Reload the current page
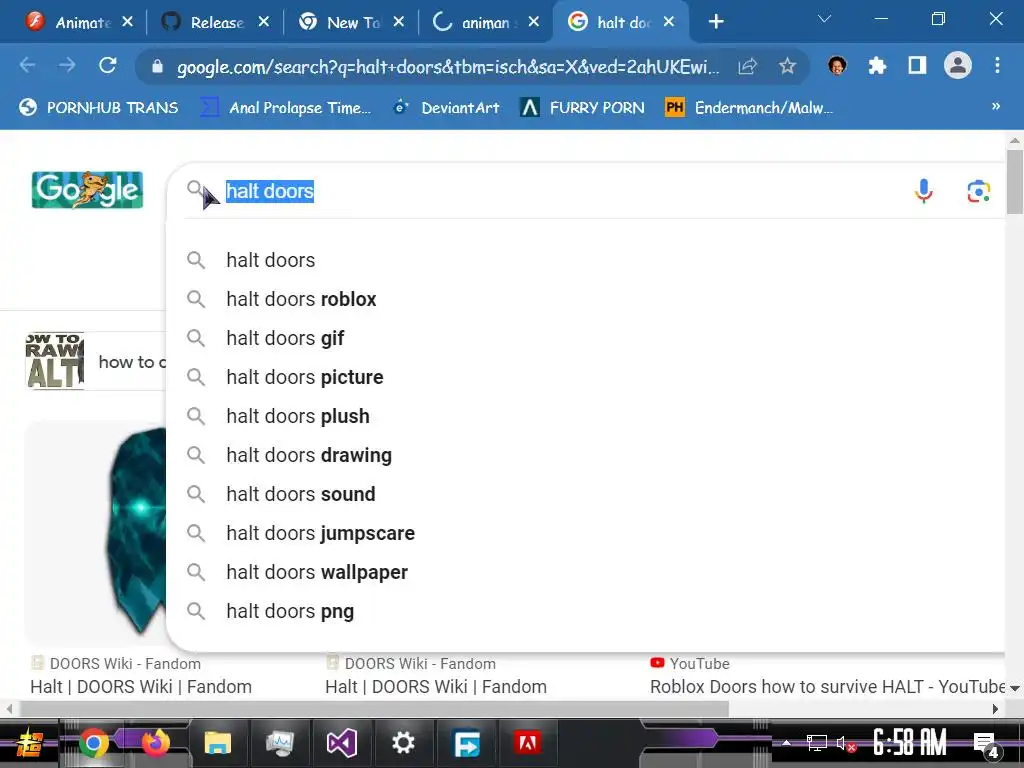The width and height of the screenshot is (1024, 768). pos(108,65)
